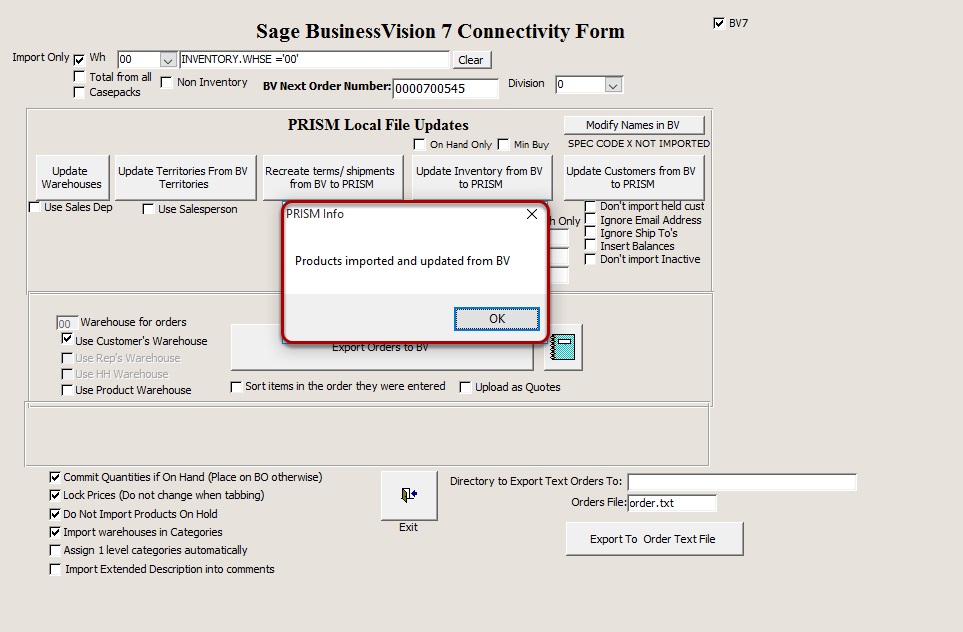Click Update Customers from BV to PRISM

(633, 178)
